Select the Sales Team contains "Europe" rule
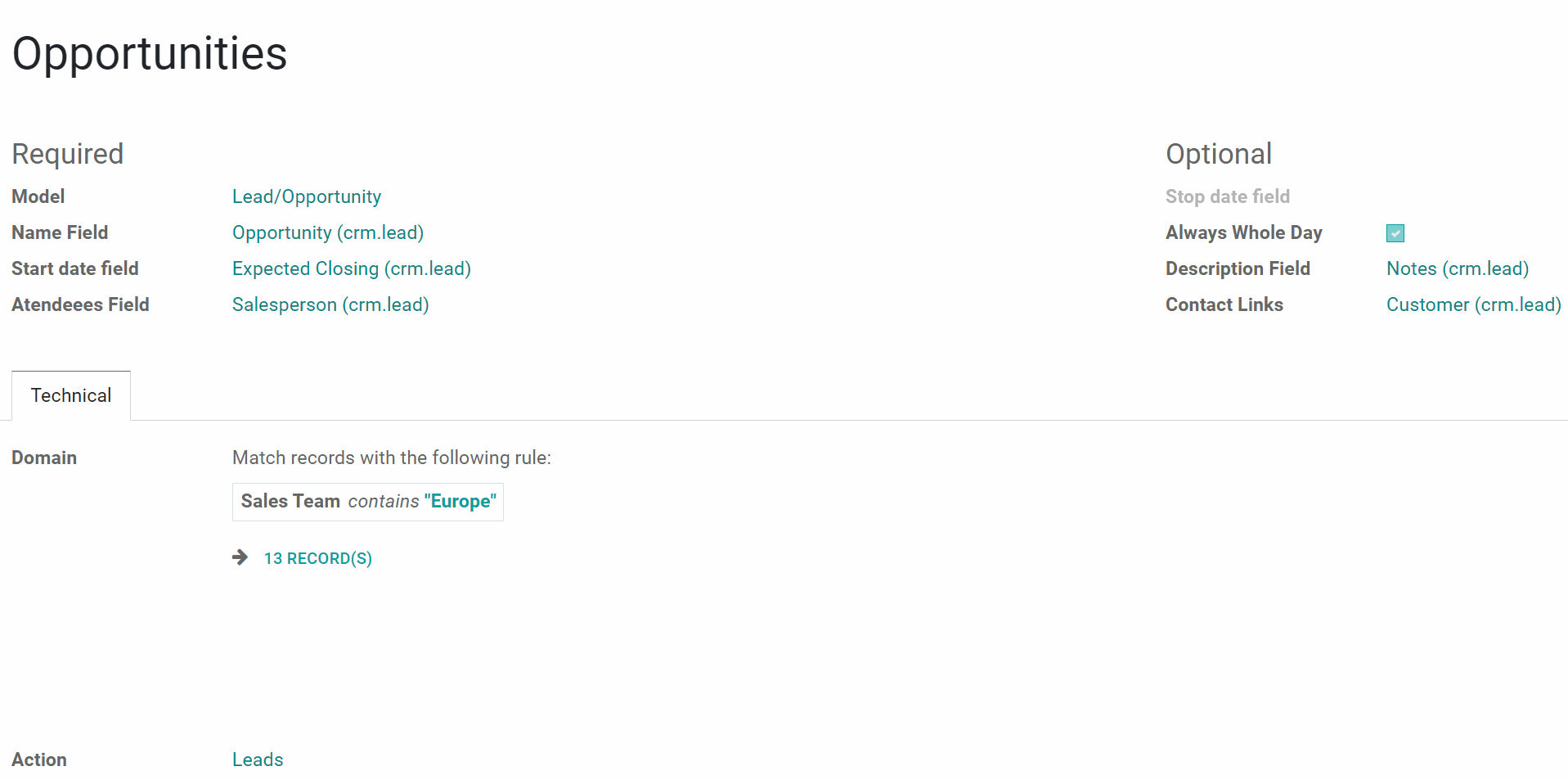Viewport: 1568px width, 780px height. tap(368, 502)
